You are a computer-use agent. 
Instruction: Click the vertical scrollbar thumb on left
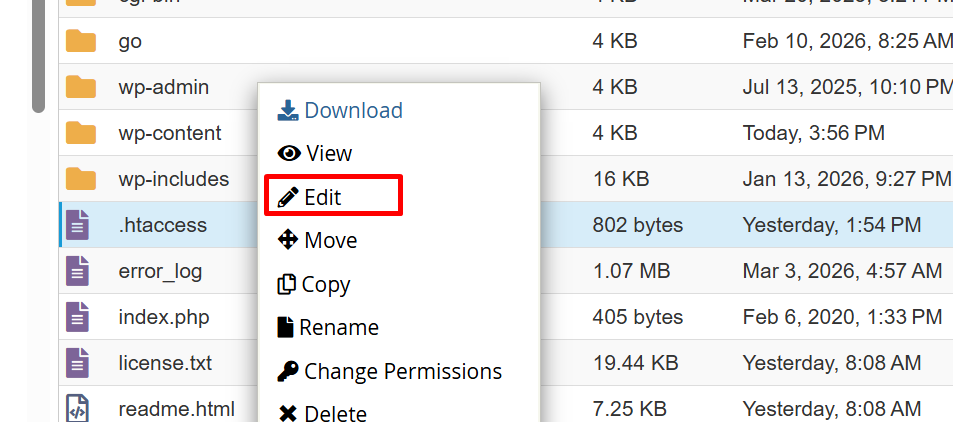click(38, 55)
